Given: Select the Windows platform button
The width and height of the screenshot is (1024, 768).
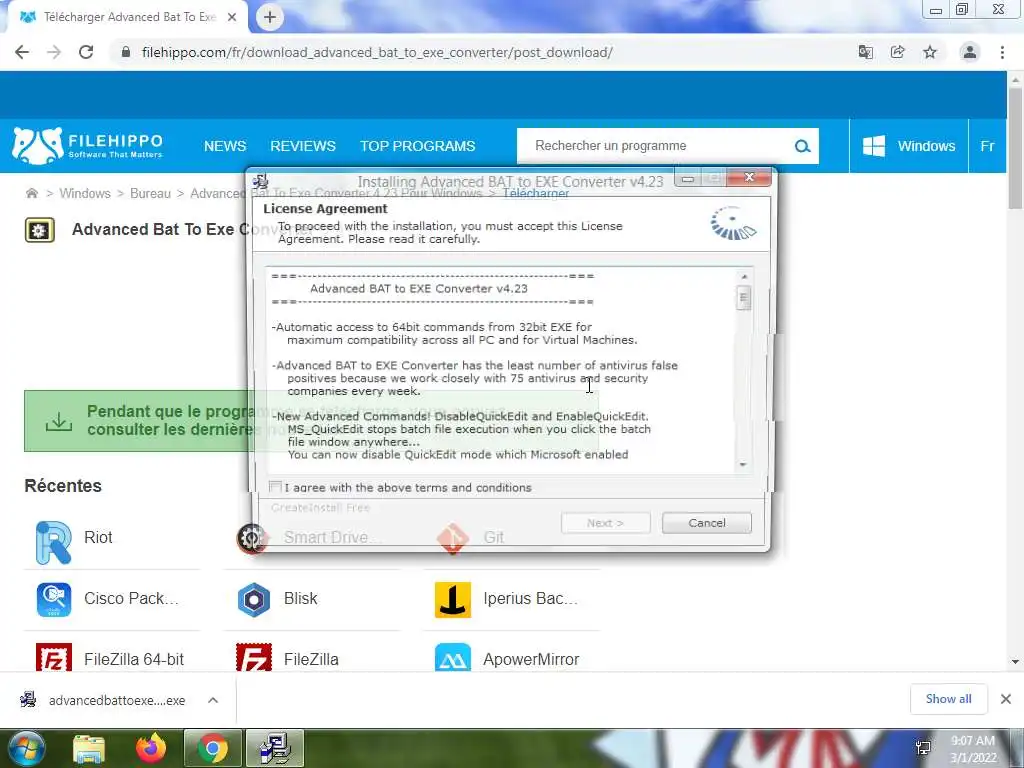Looking at the screenshot, I should (908, 146).
